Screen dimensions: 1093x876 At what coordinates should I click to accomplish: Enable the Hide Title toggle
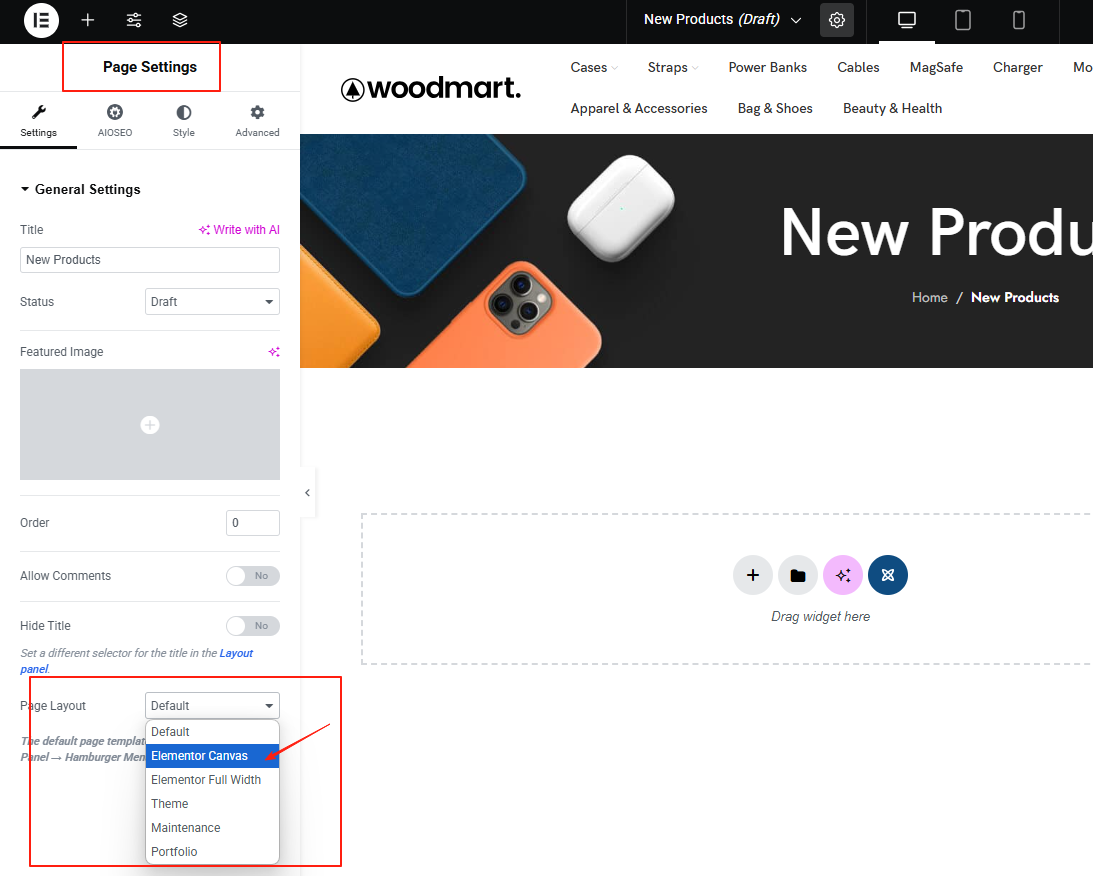[253, 625]
